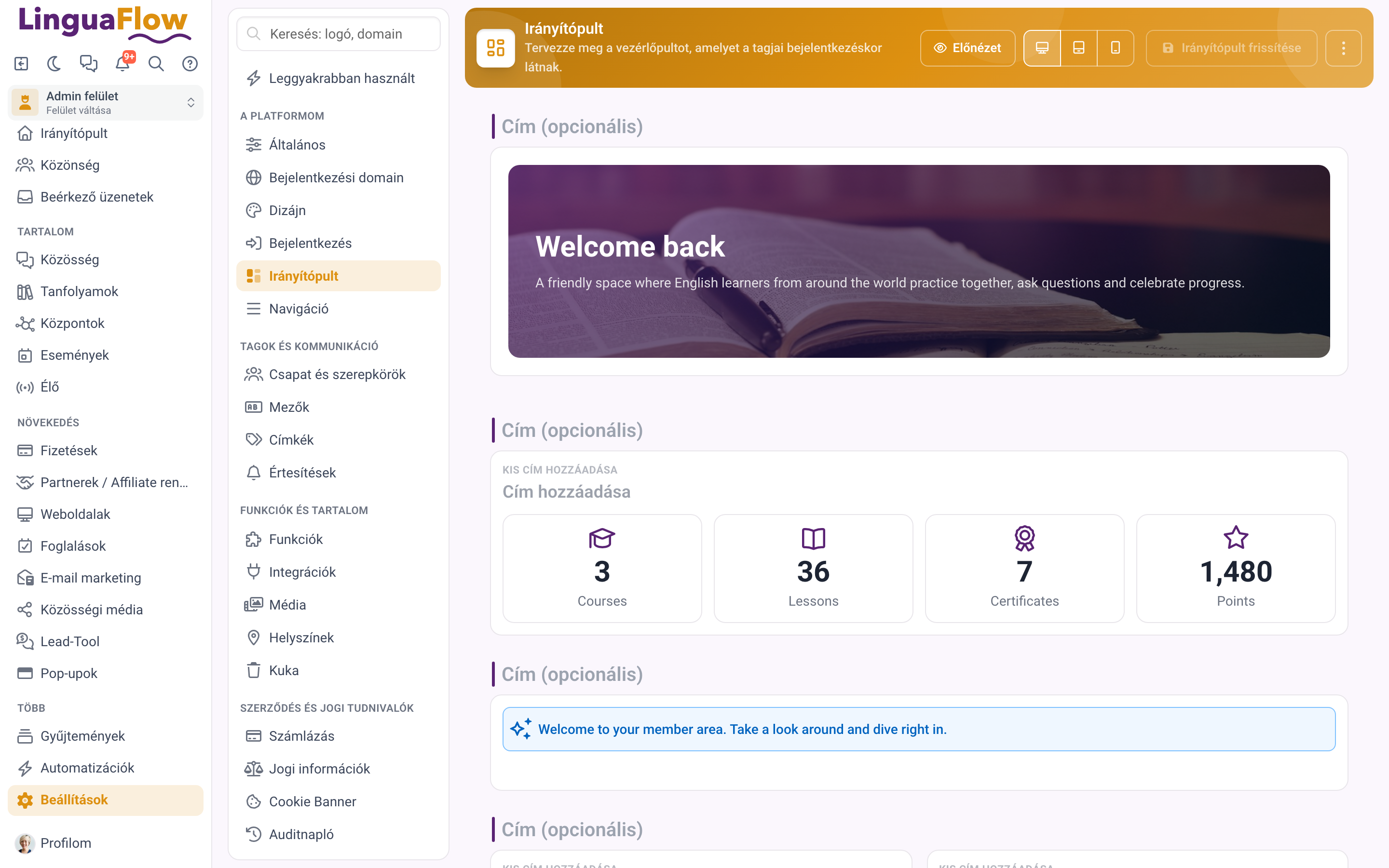Open Helyszínek locations settings
The image size is (1389, 868).
click(x=339, y=637)
